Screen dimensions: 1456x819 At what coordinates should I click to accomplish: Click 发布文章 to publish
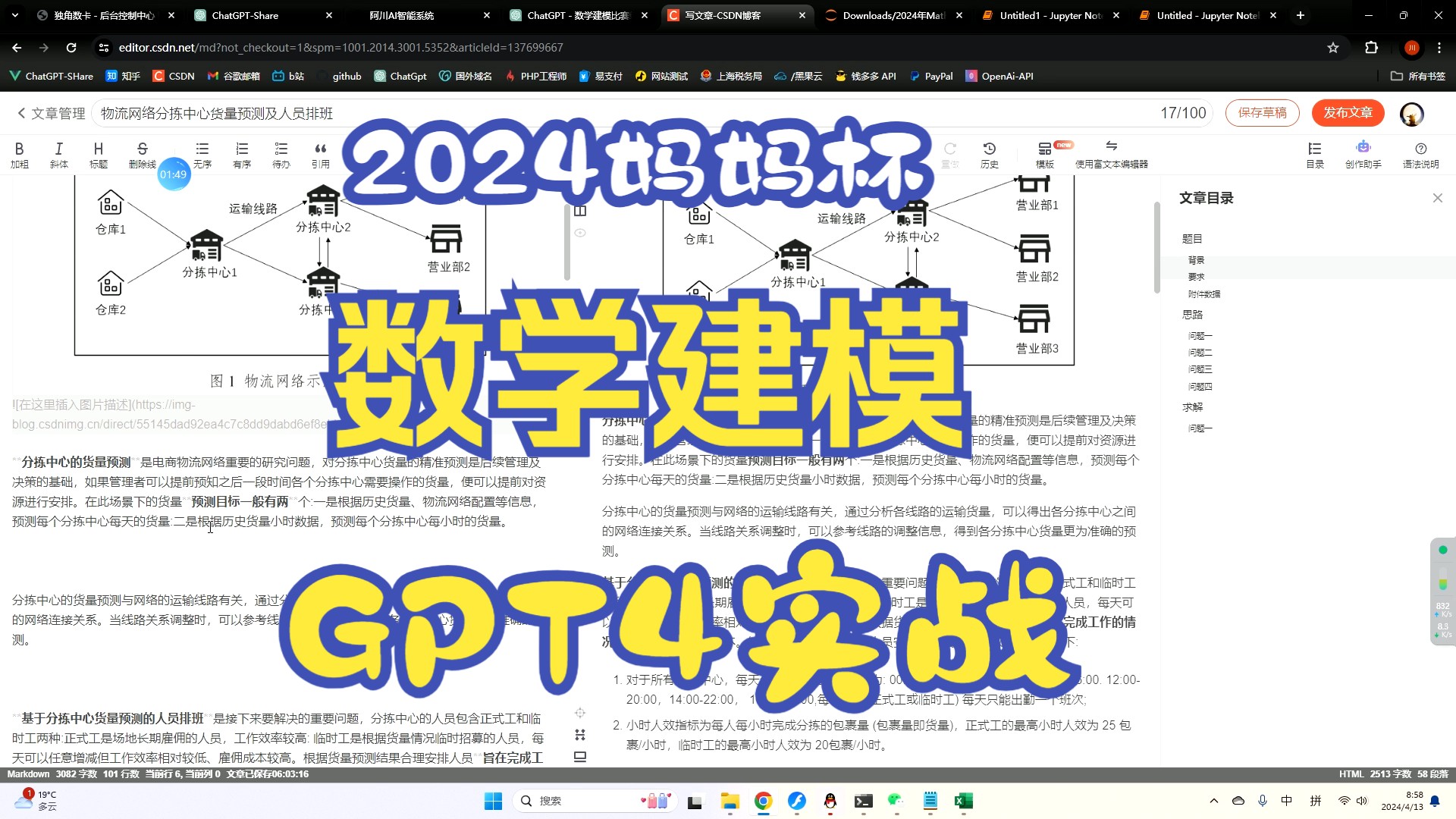point(1348,113)
